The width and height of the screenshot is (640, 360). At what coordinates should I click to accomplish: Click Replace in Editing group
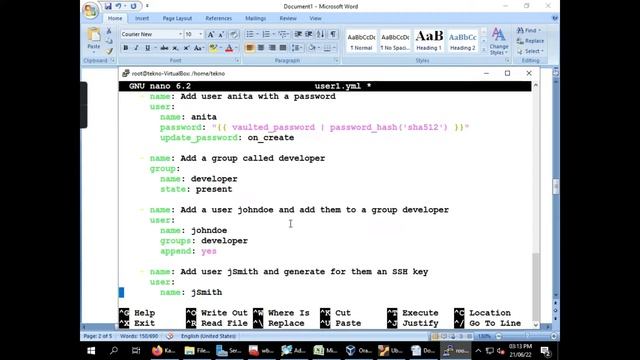coord(530,41)
